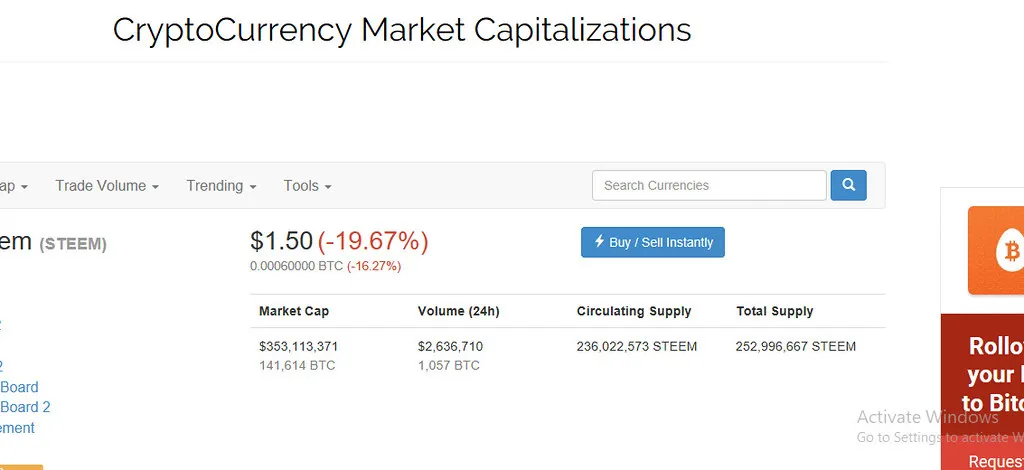Click the orange button at the bottom left

[x=22, y=467]
